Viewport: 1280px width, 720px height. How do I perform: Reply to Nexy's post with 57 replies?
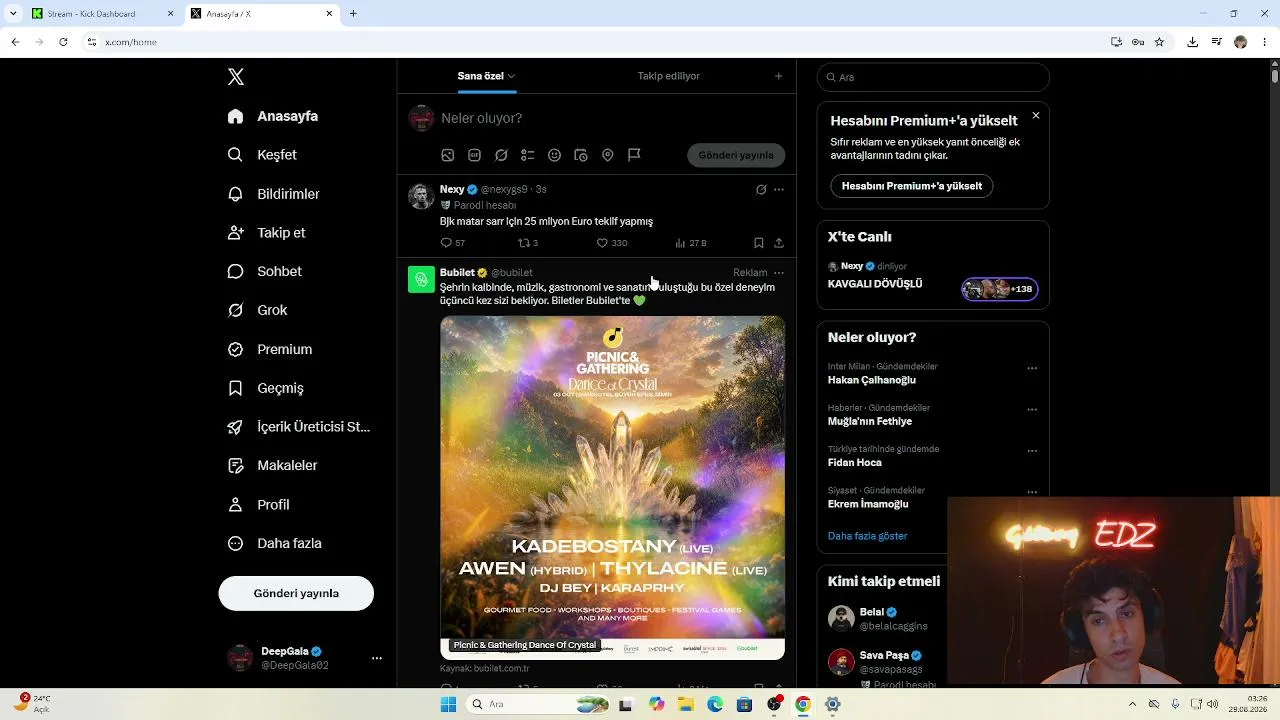click(453, 243)
